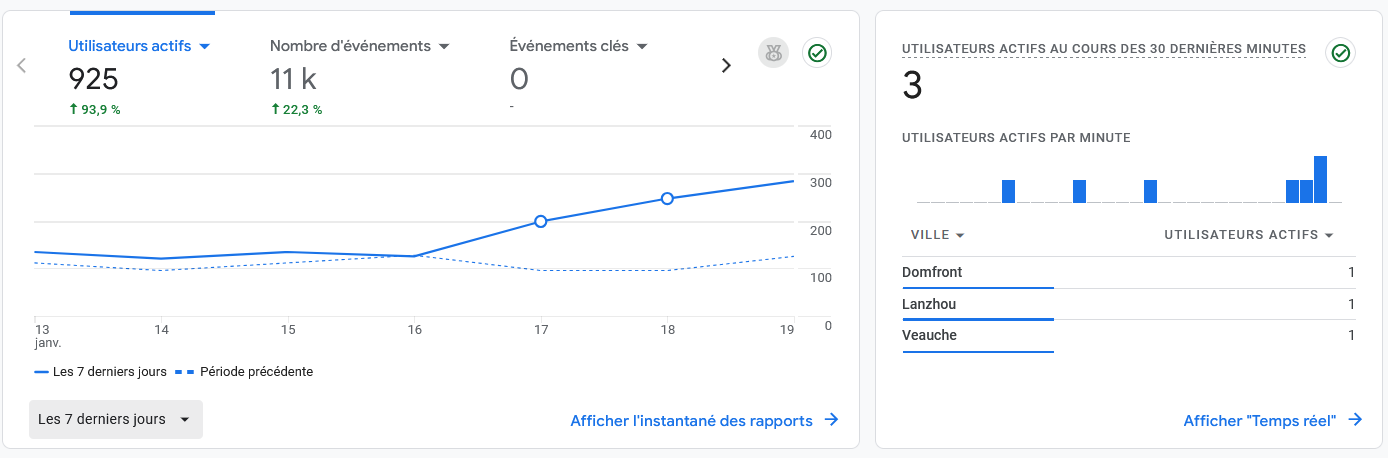Go to previous metrics with left chevron
1388x458 pixels.
pos(21,65)
